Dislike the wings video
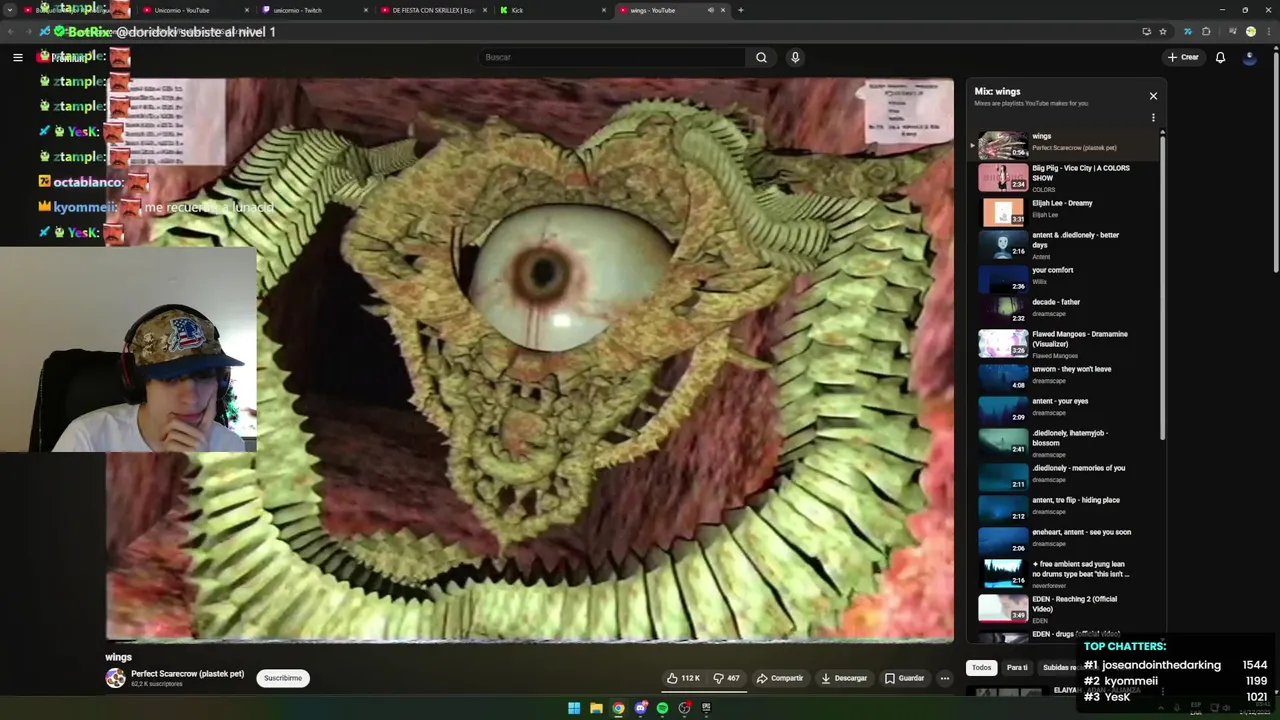 [x=726, y=678]
